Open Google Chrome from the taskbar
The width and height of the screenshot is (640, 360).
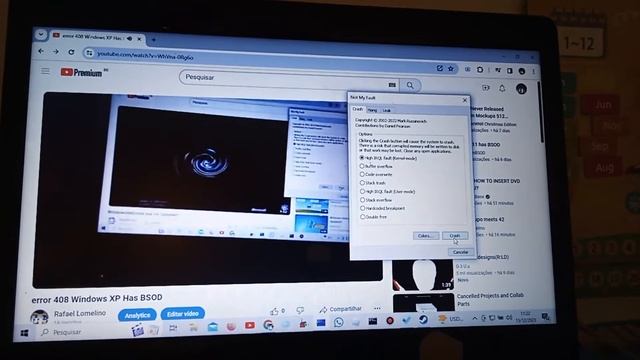pos(268,325)
